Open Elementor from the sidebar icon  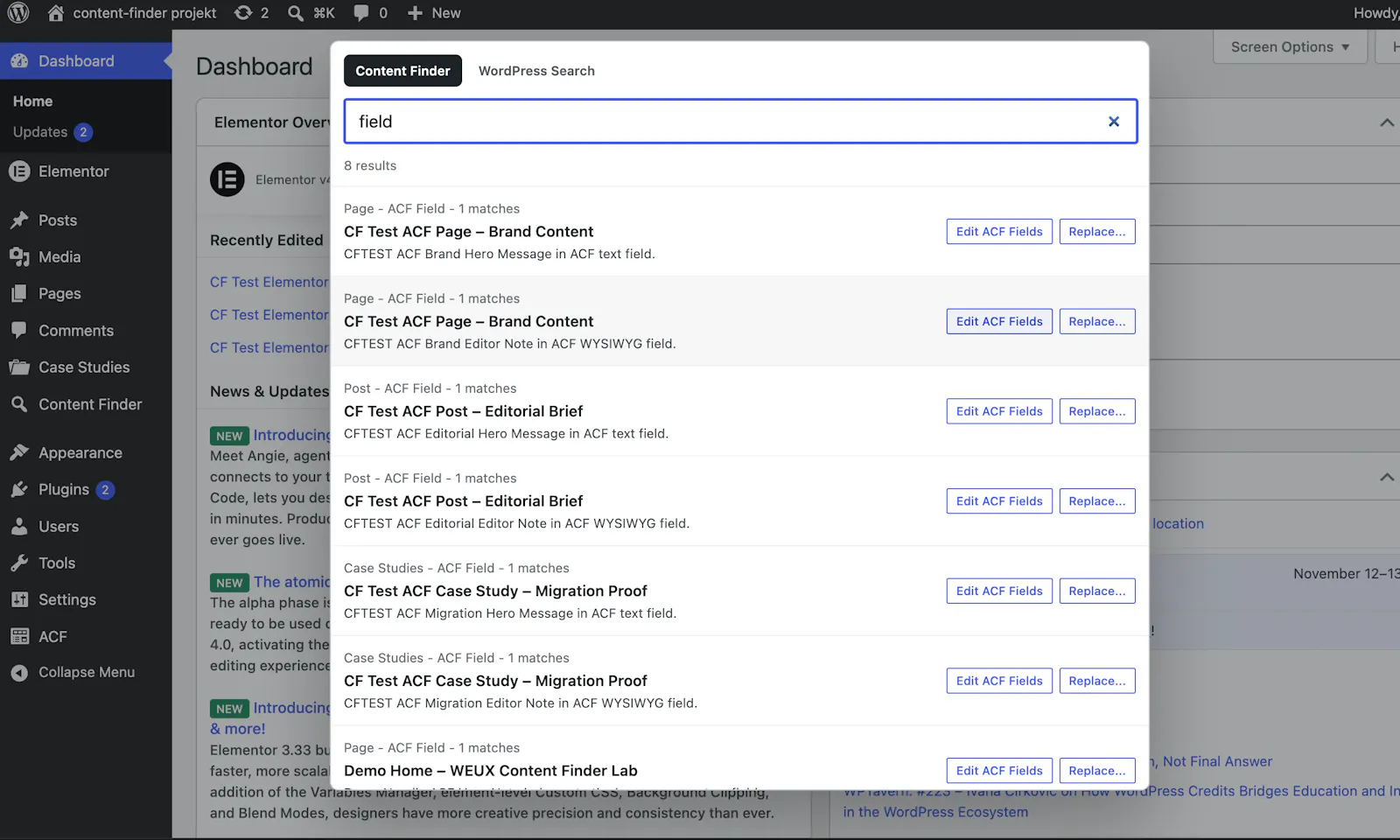click(x=19, y=171)
